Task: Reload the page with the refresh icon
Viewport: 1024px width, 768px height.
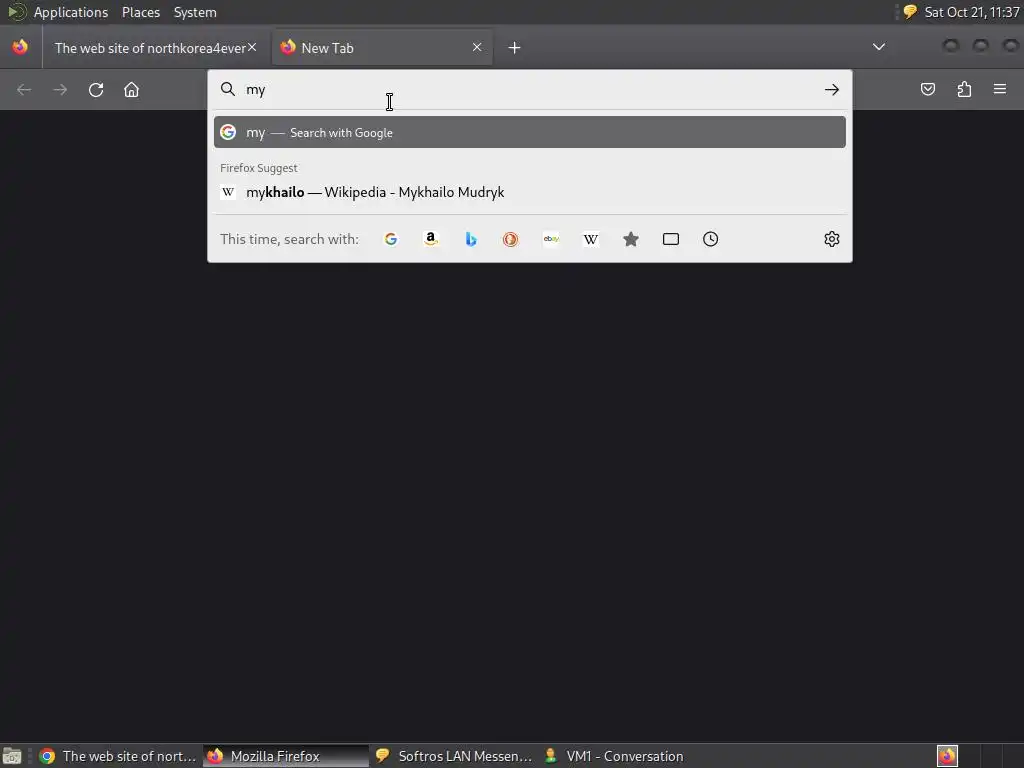Action: [x=96, y=89]
